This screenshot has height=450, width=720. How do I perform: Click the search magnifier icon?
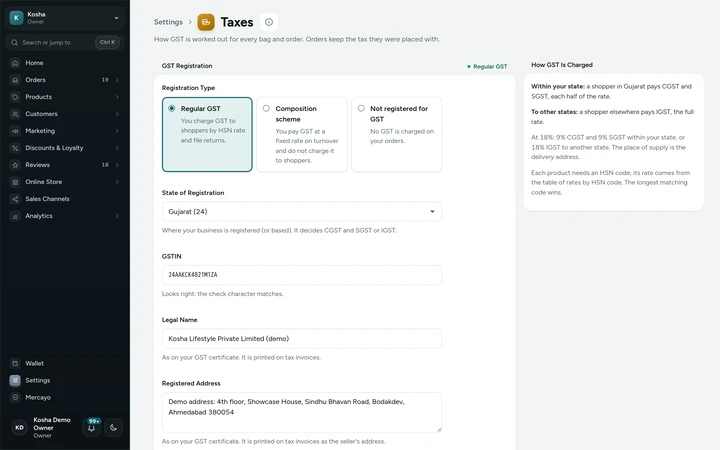click(15, 42)
